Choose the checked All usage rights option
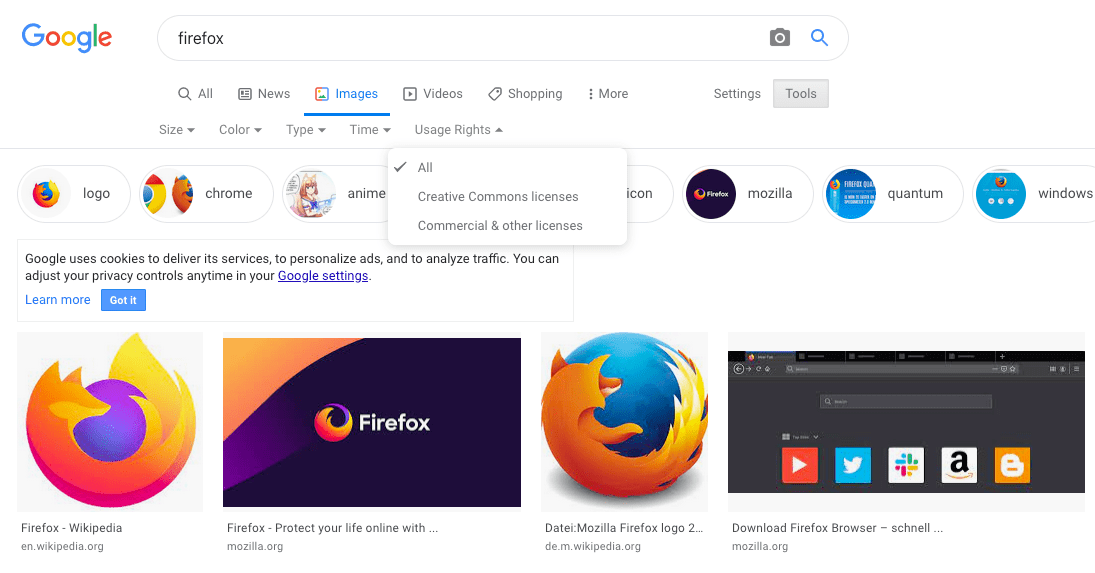 pyautogui.click(x=425, y=168)
